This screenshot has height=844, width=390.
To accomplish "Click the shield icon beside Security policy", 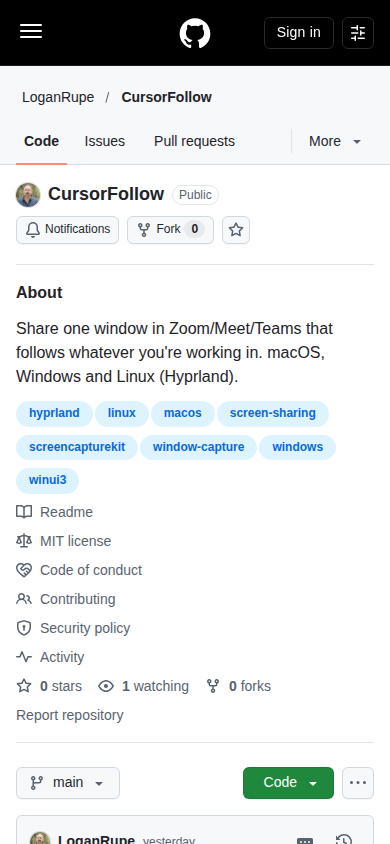I will coord(24,628).
